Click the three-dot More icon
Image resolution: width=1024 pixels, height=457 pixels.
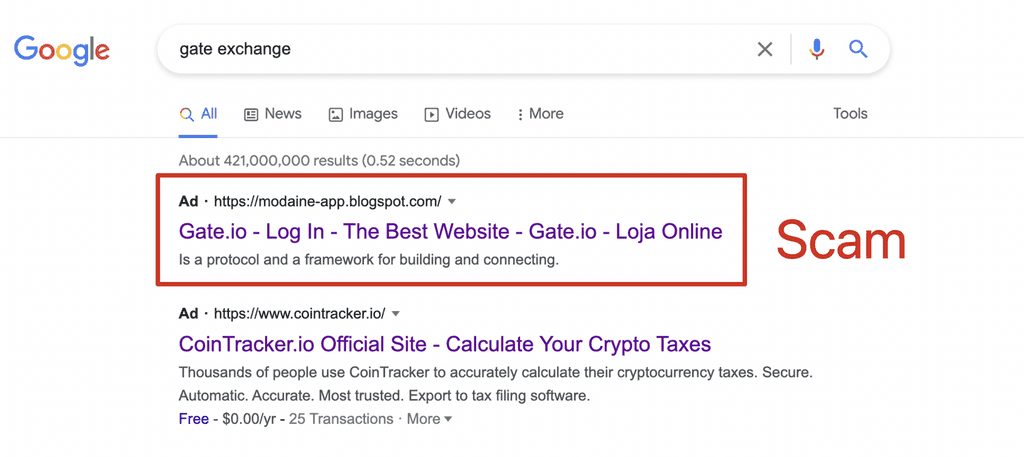click(x=520, y=115)
